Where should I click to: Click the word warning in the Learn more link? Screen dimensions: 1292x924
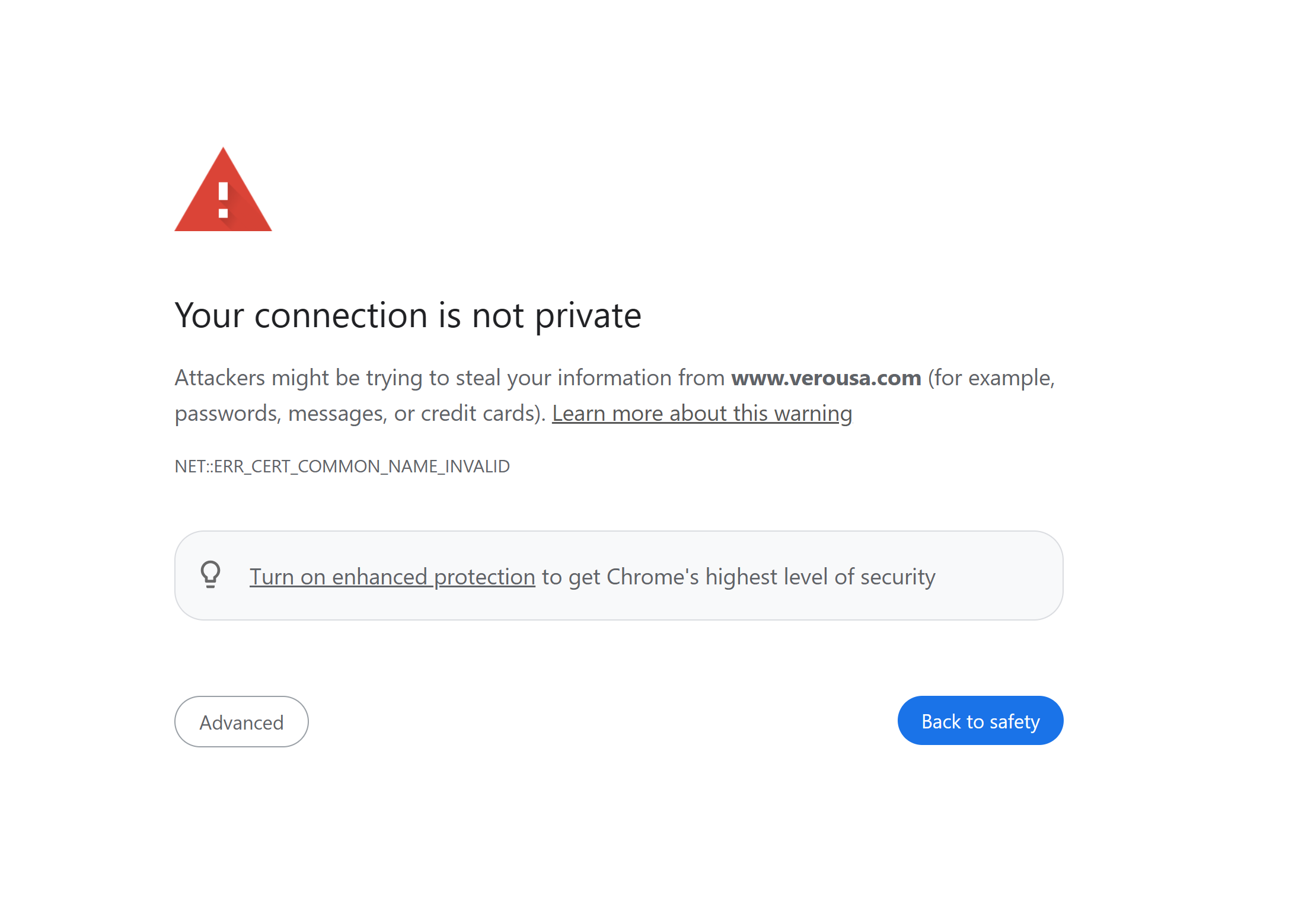tap(813, 414)
